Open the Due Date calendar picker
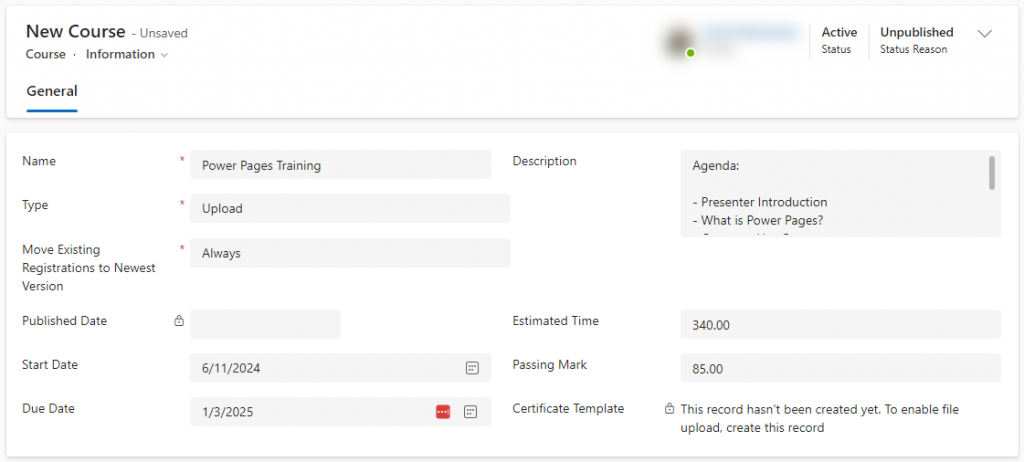This screenshot has height=462, width=1024. [x=470, y=412]
